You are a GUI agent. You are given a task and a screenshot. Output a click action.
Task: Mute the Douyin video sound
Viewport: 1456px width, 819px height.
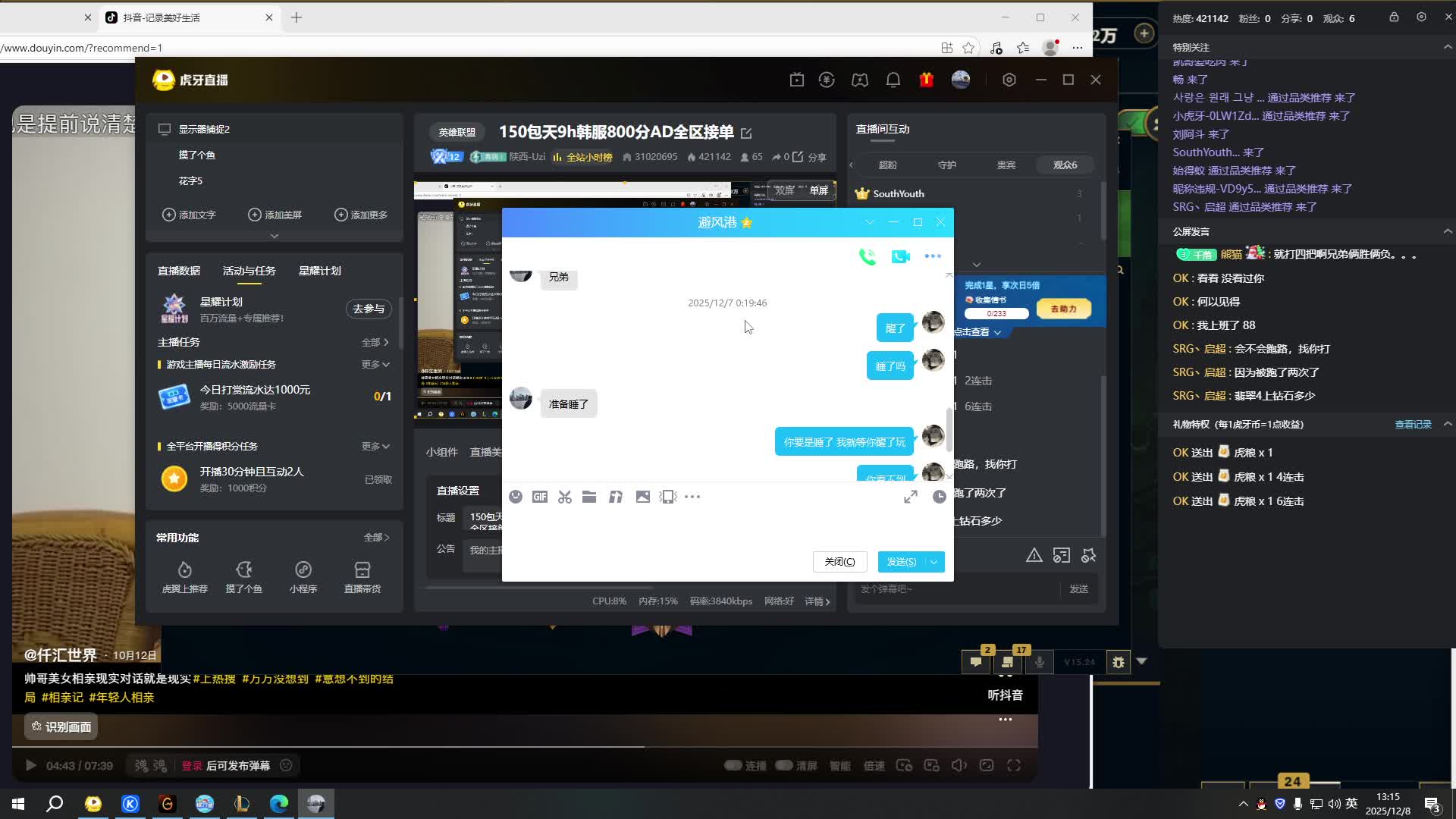(959, 765)
